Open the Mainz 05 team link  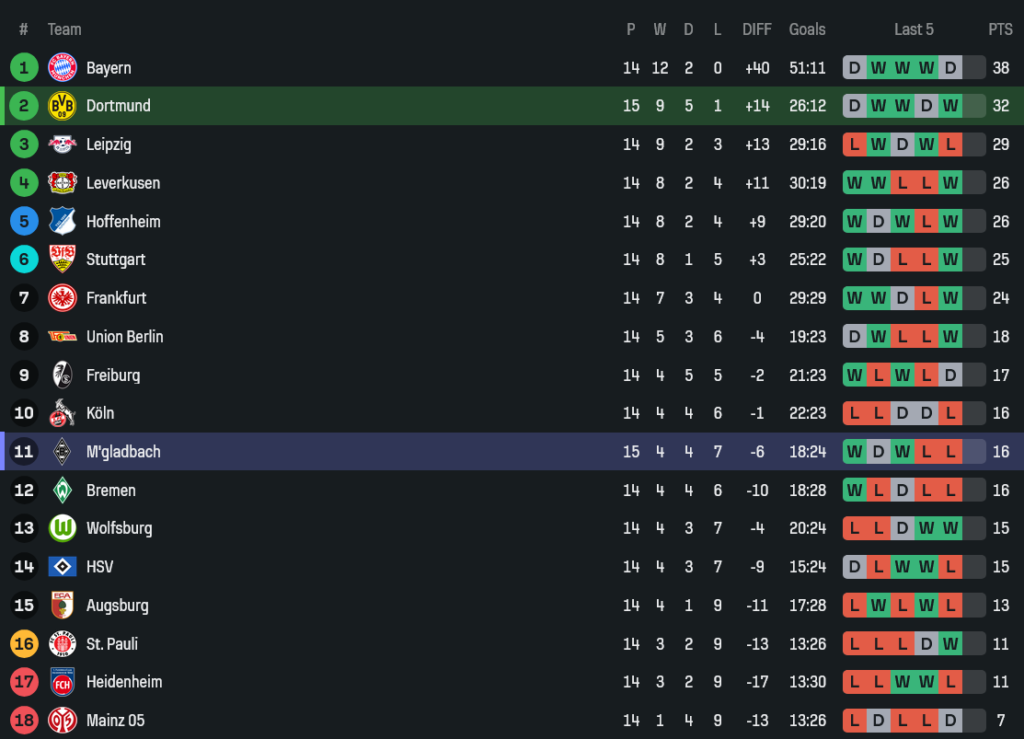tap(115, 720)
